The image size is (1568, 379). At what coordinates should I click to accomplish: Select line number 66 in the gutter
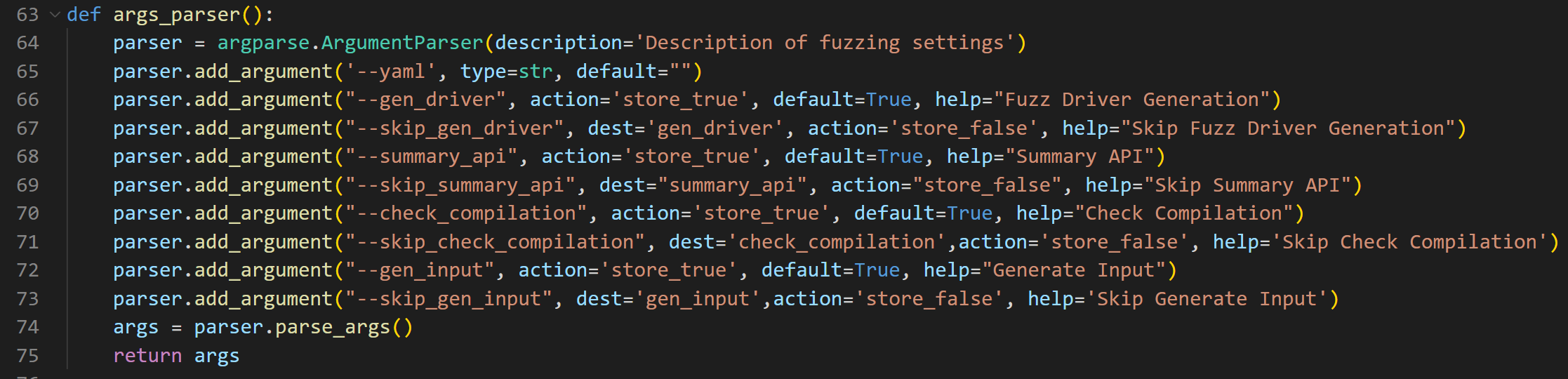27,100
